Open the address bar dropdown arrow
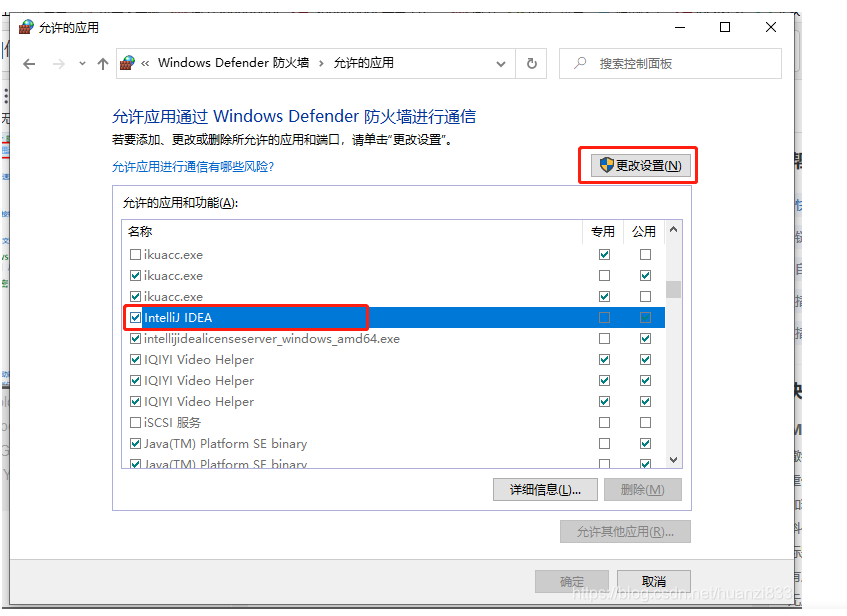 pyautogui.click(x=501, y=63)
